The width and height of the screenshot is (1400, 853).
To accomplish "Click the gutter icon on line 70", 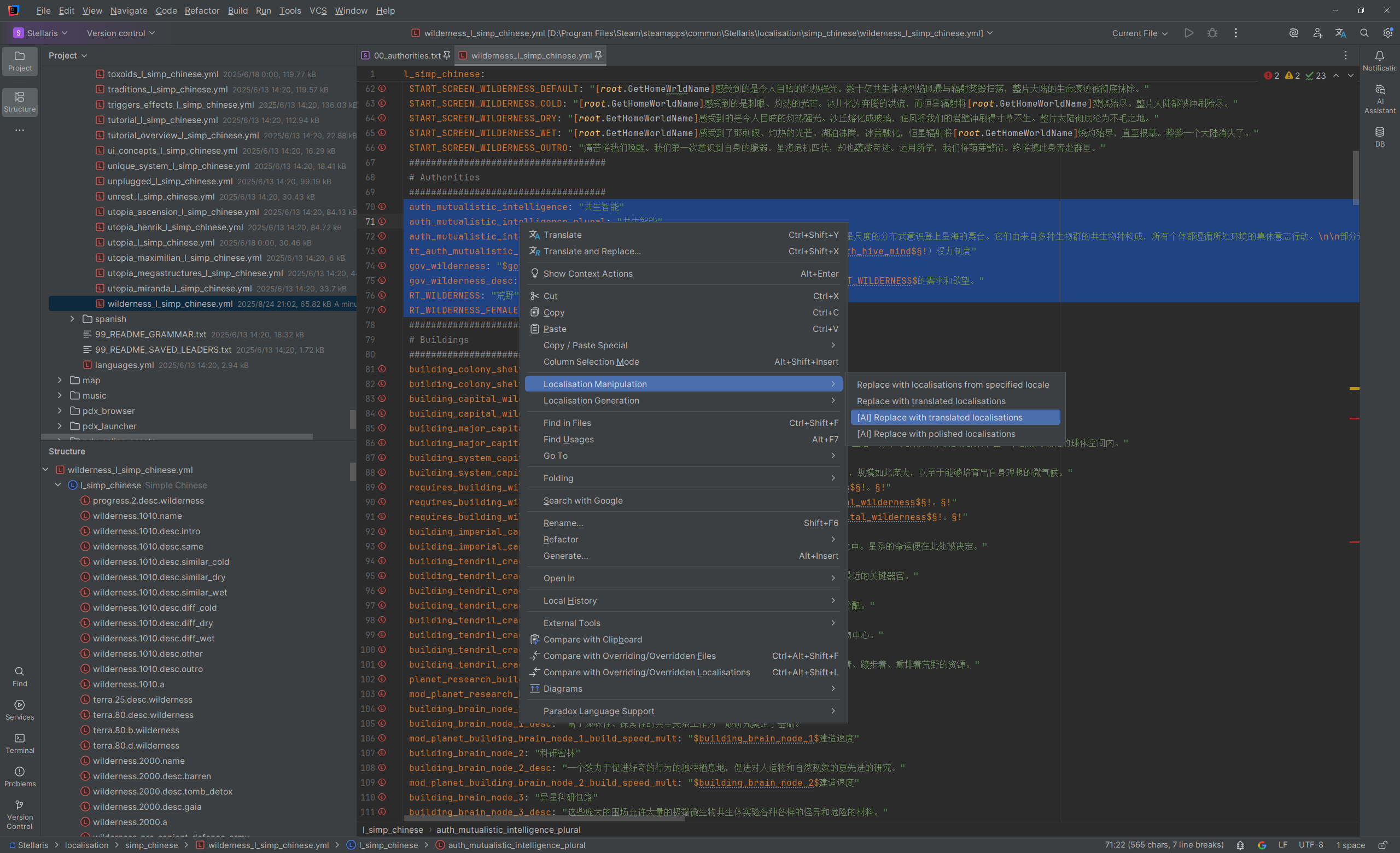I will [x=382, y=207].
